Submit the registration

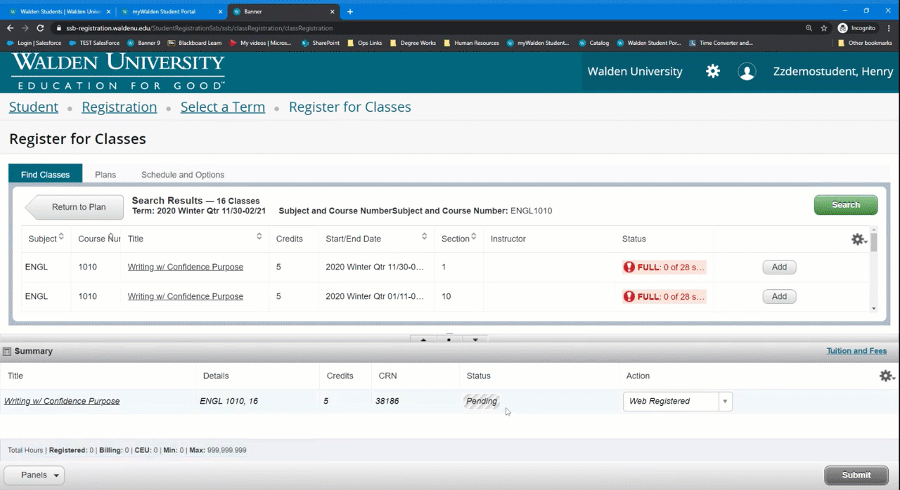pos(856,475)
